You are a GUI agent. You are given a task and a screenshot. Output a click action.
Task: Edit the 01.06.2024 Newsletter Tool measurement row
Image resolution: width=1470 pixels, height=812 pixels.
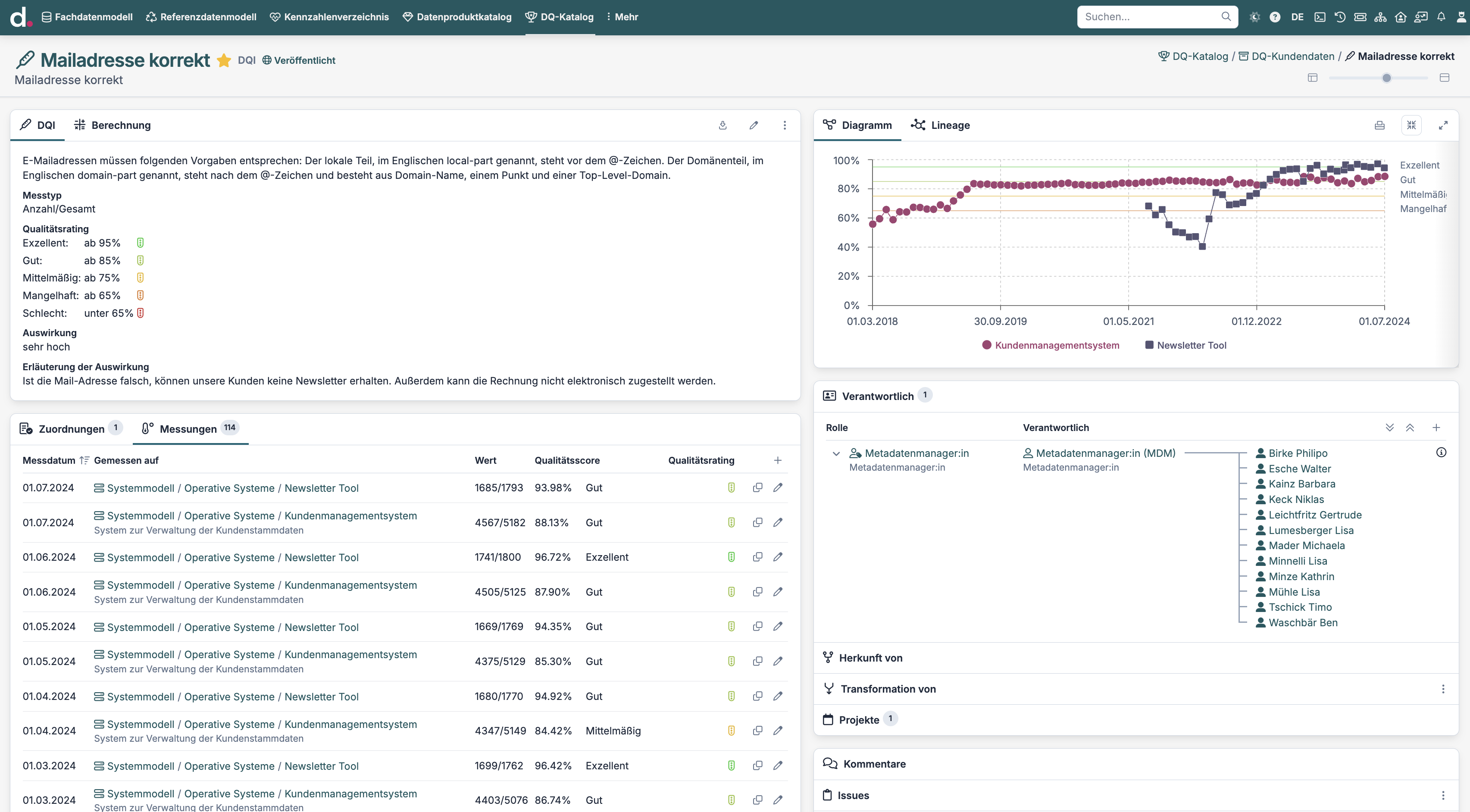click(778, 557)
